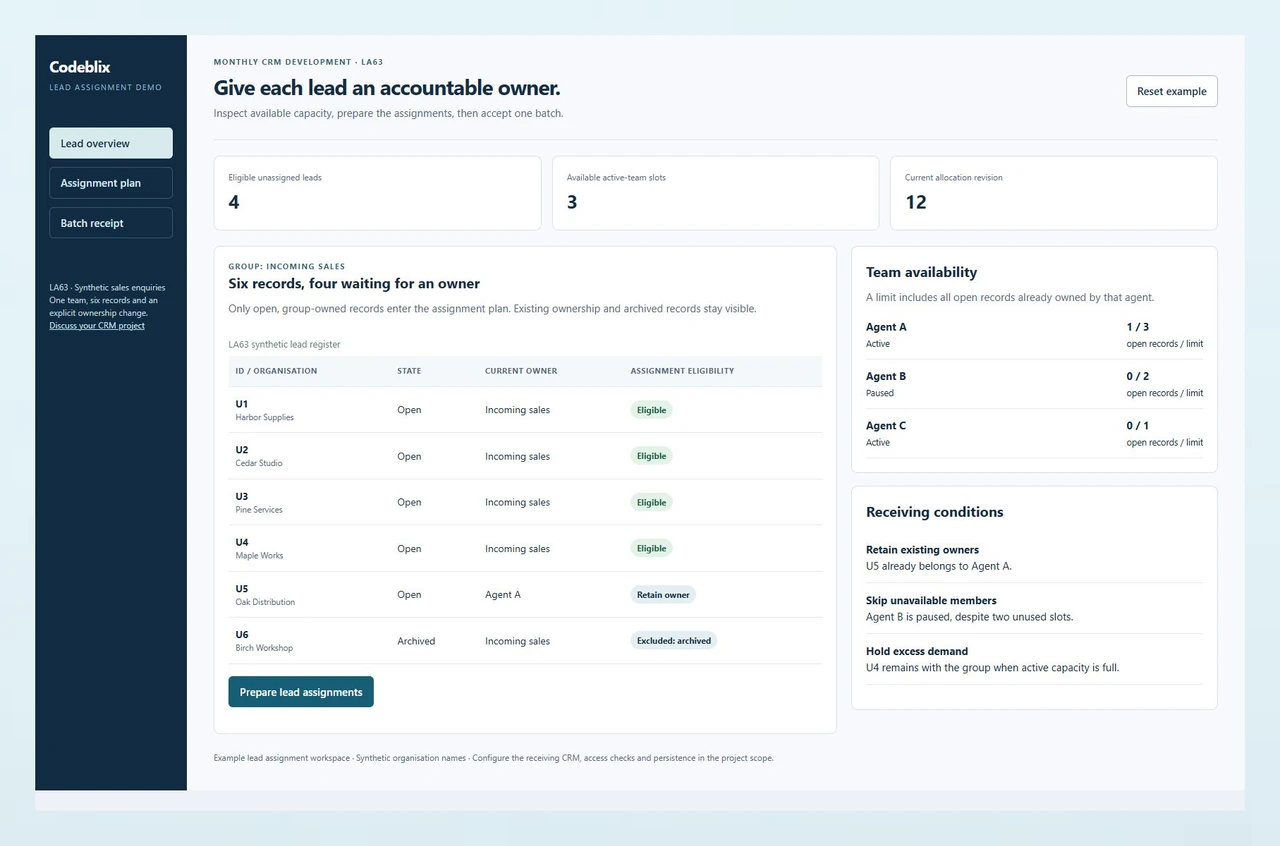Click the Current Owner column header

521,371
